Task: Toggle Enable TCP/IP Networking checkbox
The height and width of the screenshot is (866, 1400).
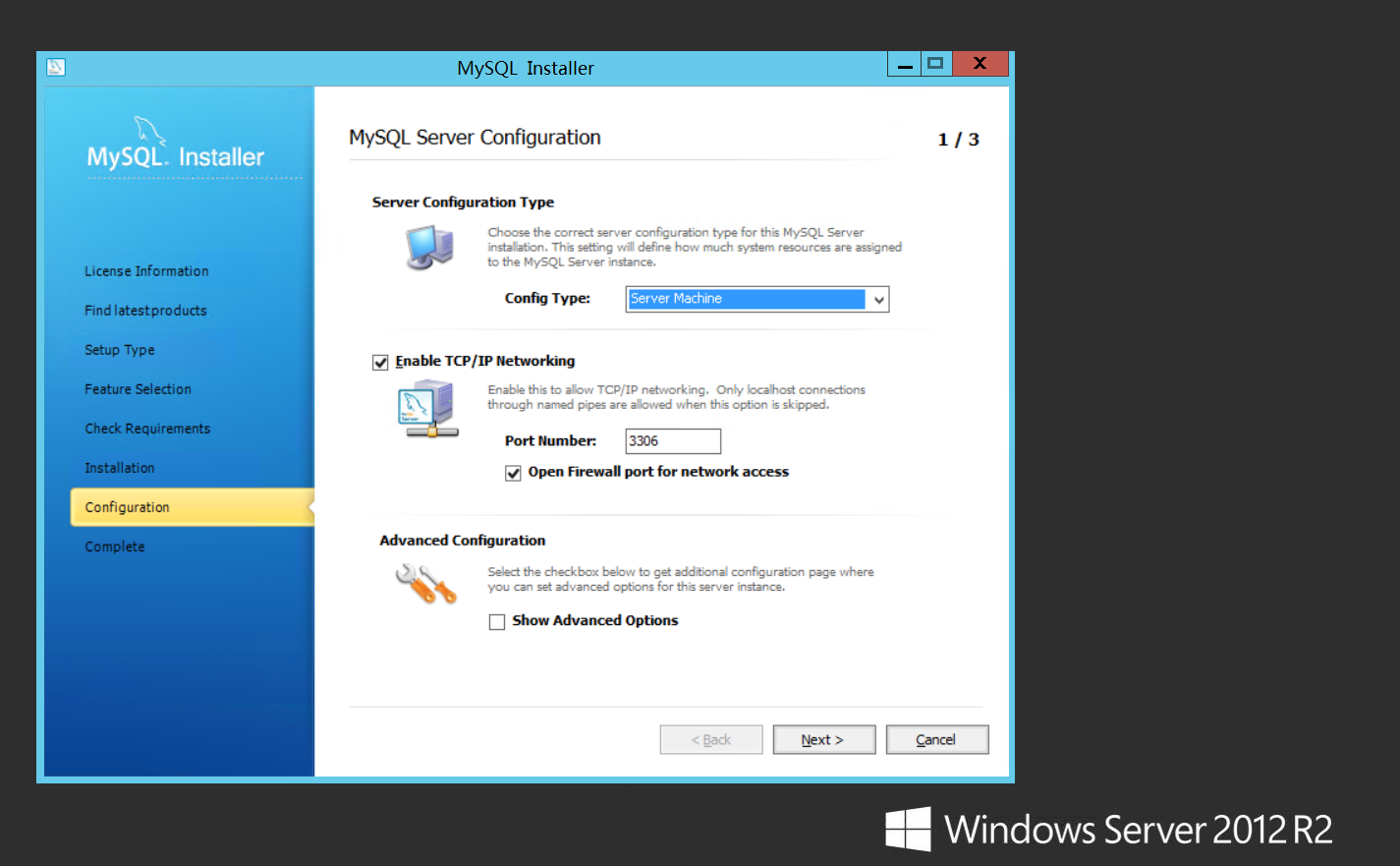Action: pyautogui.click(x=380, y=363)
